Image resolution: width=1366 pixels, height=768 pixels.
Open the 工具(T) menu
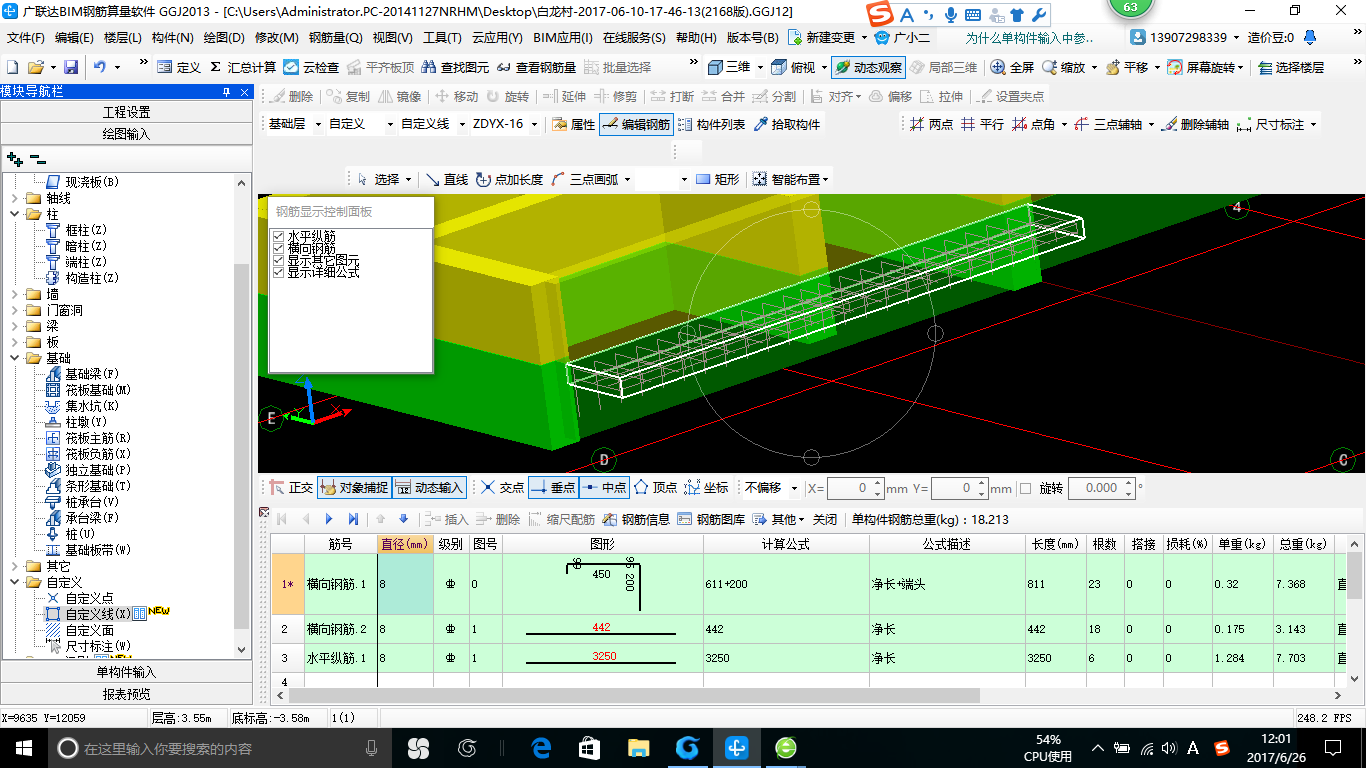442,38
